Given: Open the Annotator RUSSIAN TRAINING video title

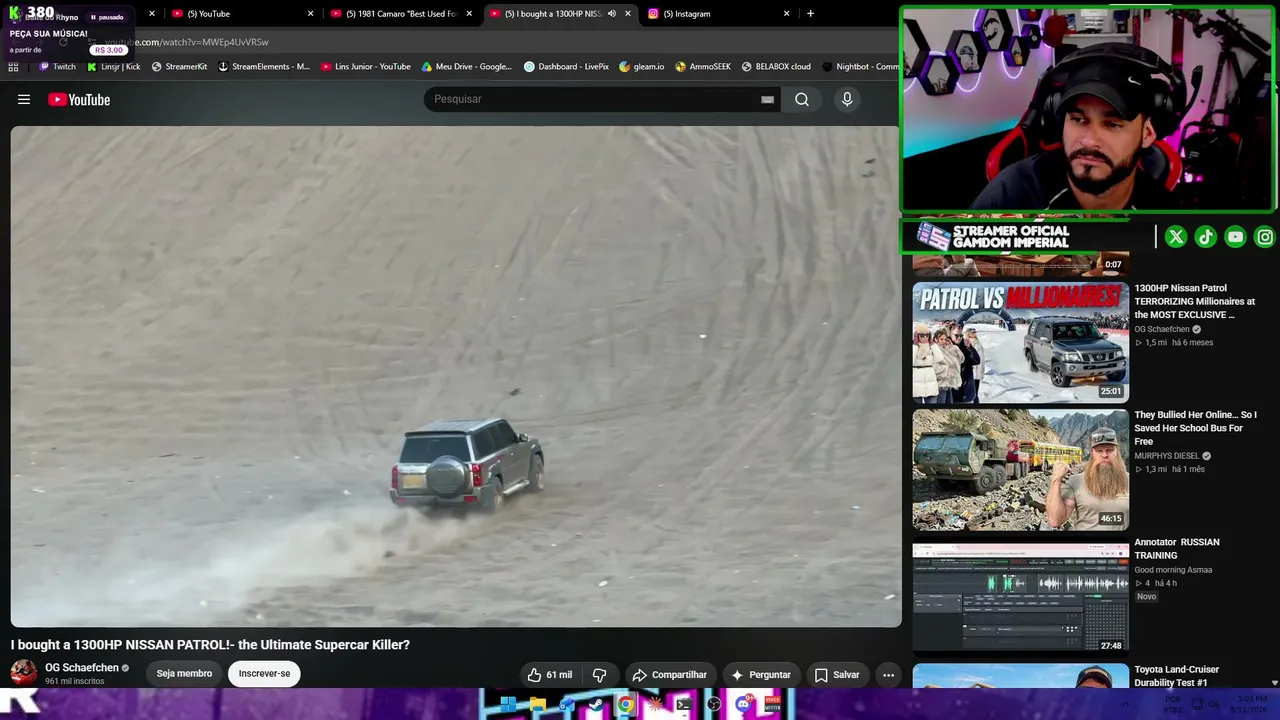Looking at the screenshot, I should [1177, 549].
